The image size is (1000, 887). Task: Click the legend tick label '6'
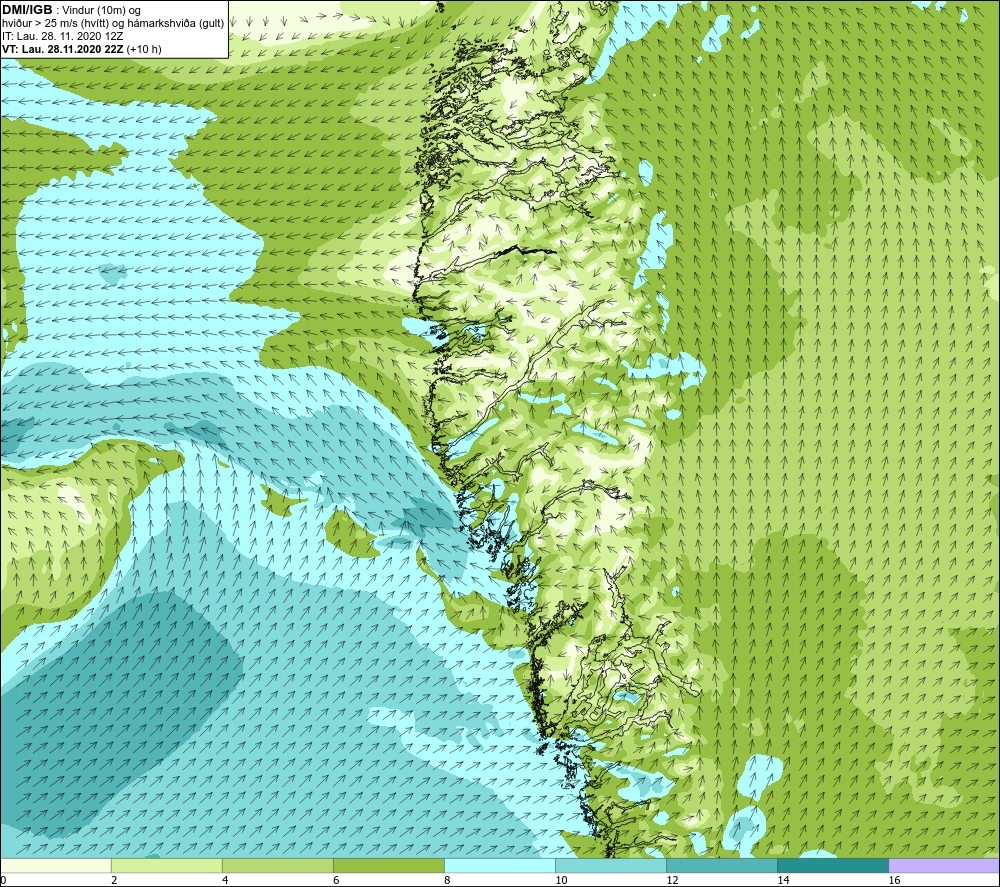pyautogui.click(x=336, y=880)
